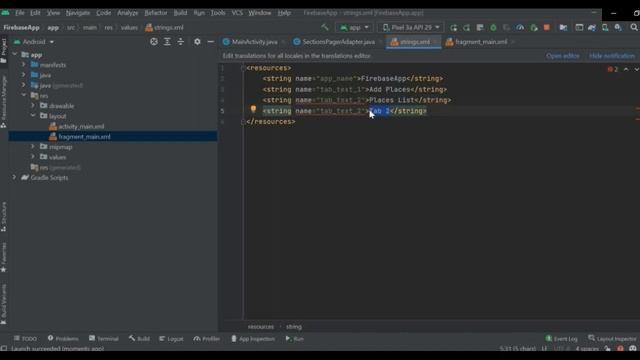Open the Refactor menu
Viewport: 640px width, 360px height.
click(156, 13)
